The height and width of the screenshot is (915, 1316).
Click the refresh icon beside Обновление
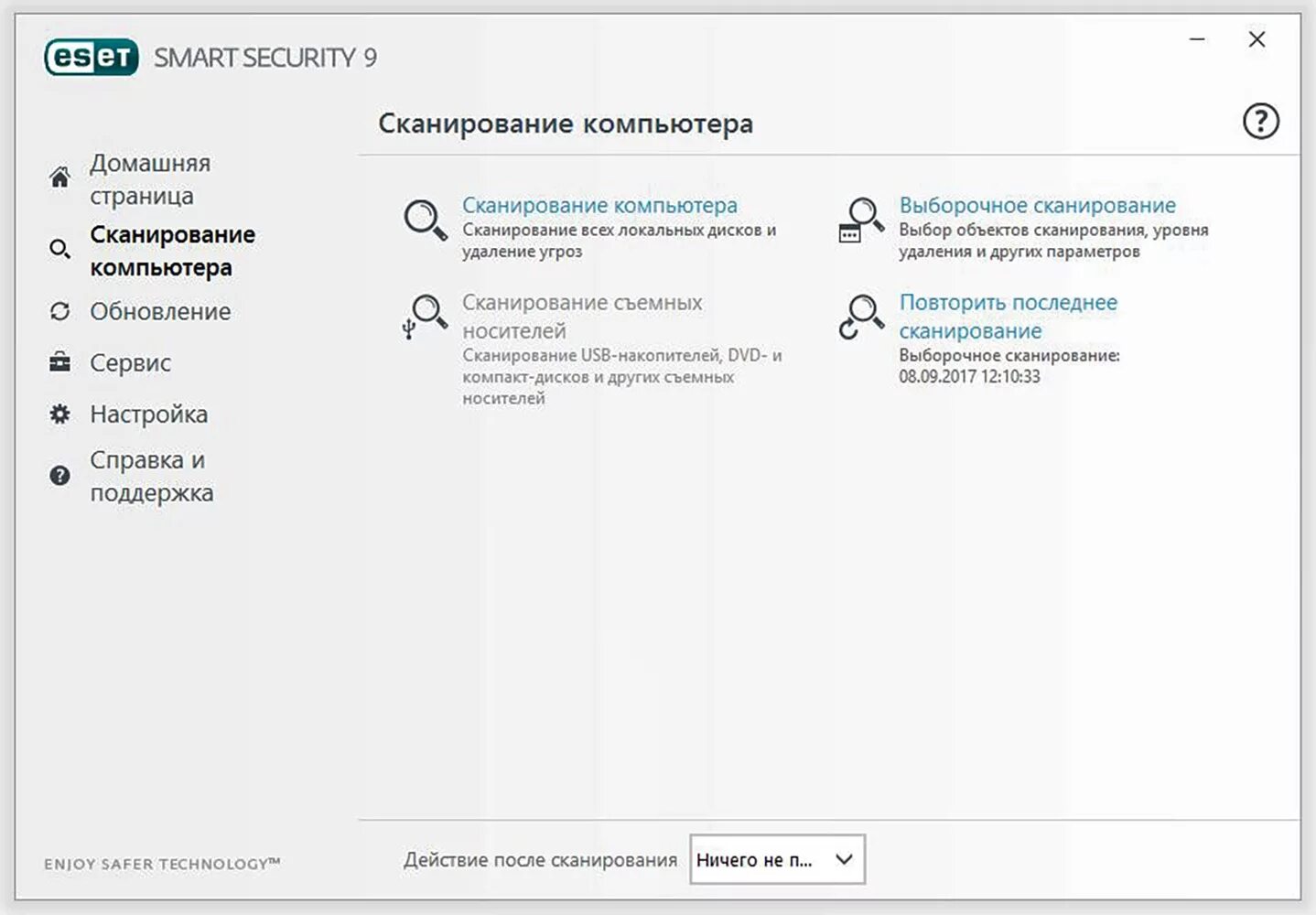59,311
